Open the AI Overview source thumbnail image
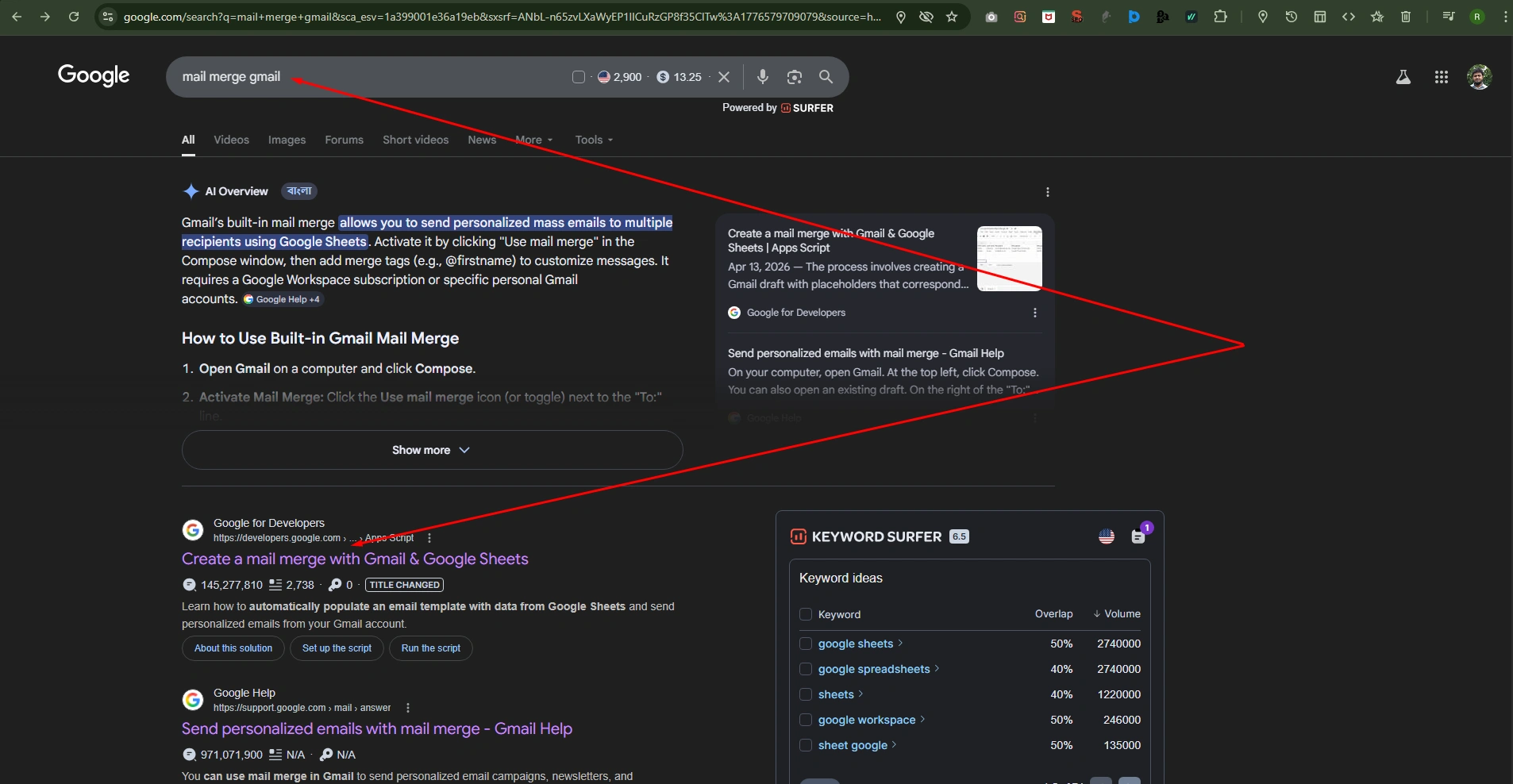 click(x=1010, y=259)
